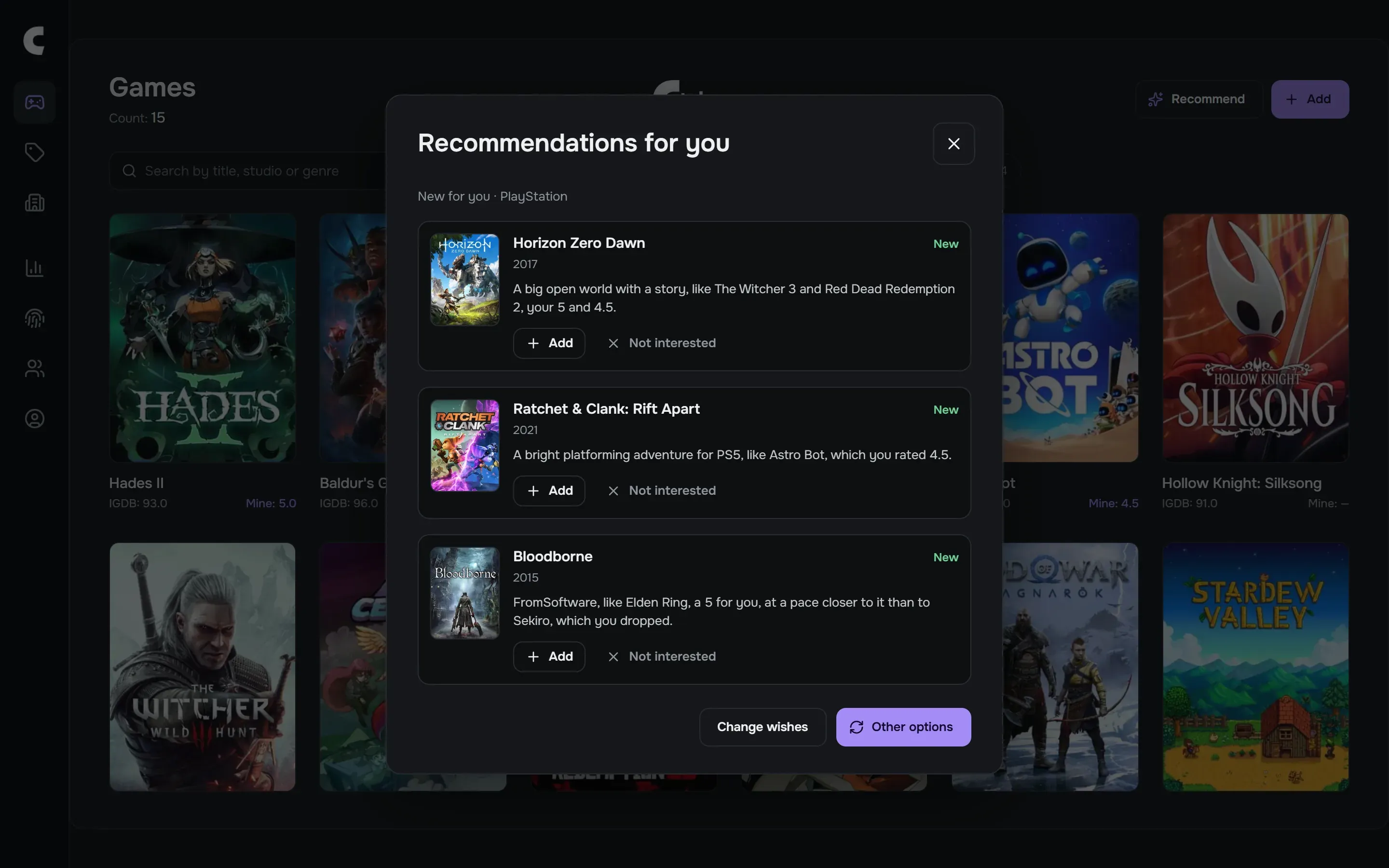This screenshot has height=868, width=1389.
Task: Click Hollow Knight: Silksong title label
Action: pos(1241,483)
